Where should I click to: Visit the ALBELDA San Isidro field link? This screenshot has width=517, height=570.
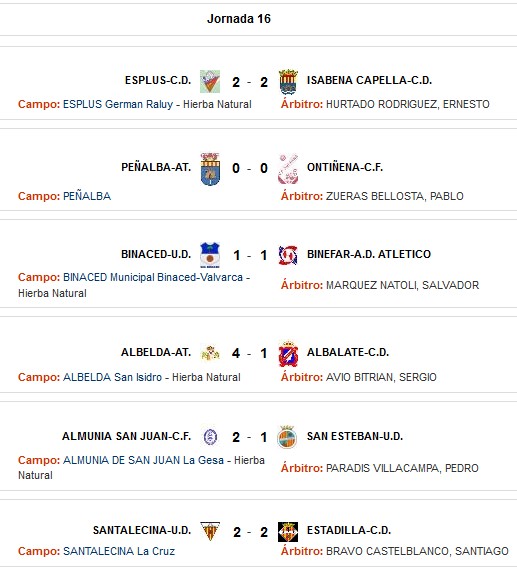[x=112, y=377]
